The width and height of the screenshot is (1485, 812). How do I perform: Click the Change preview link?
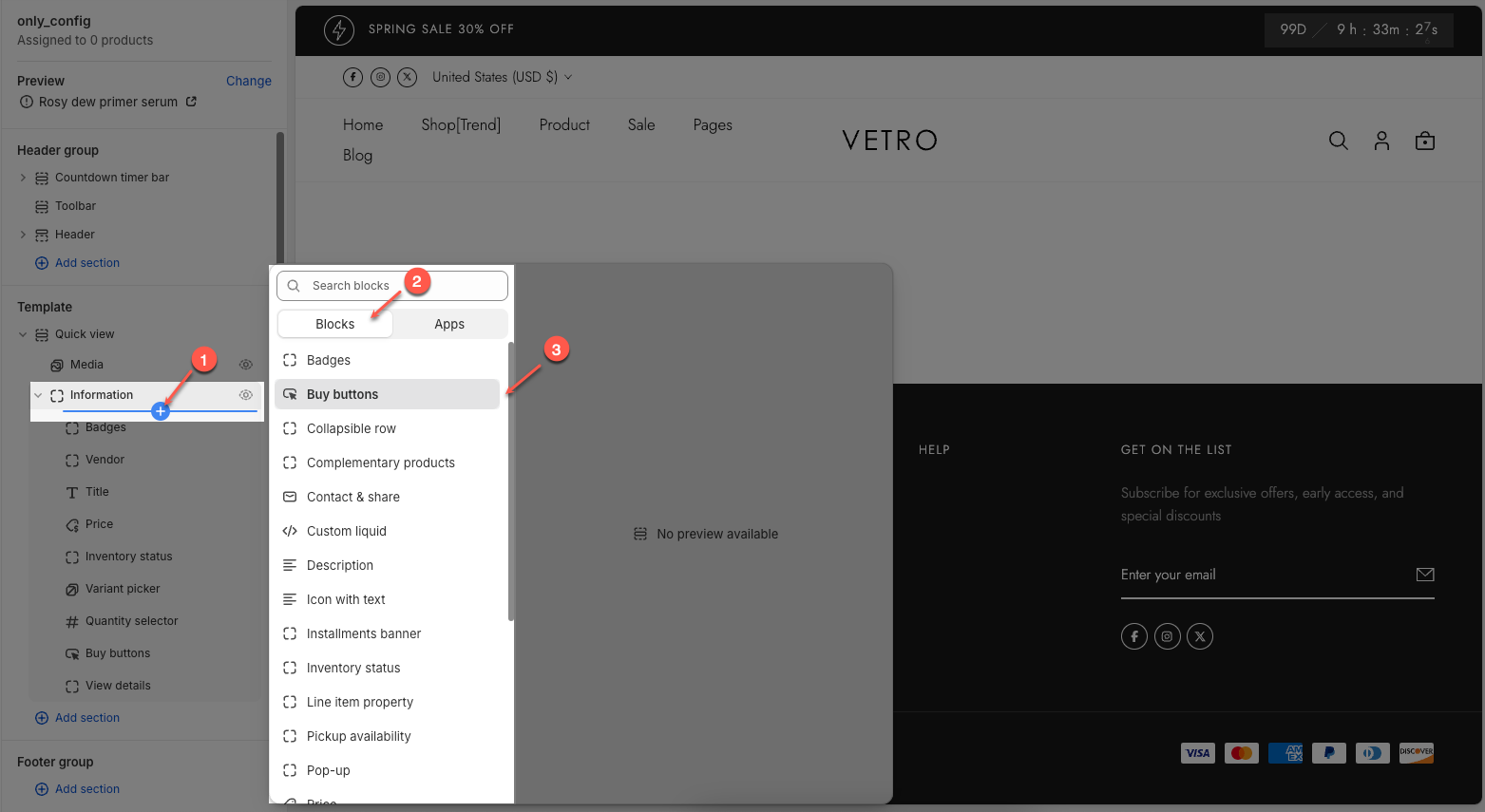point(248,81)
